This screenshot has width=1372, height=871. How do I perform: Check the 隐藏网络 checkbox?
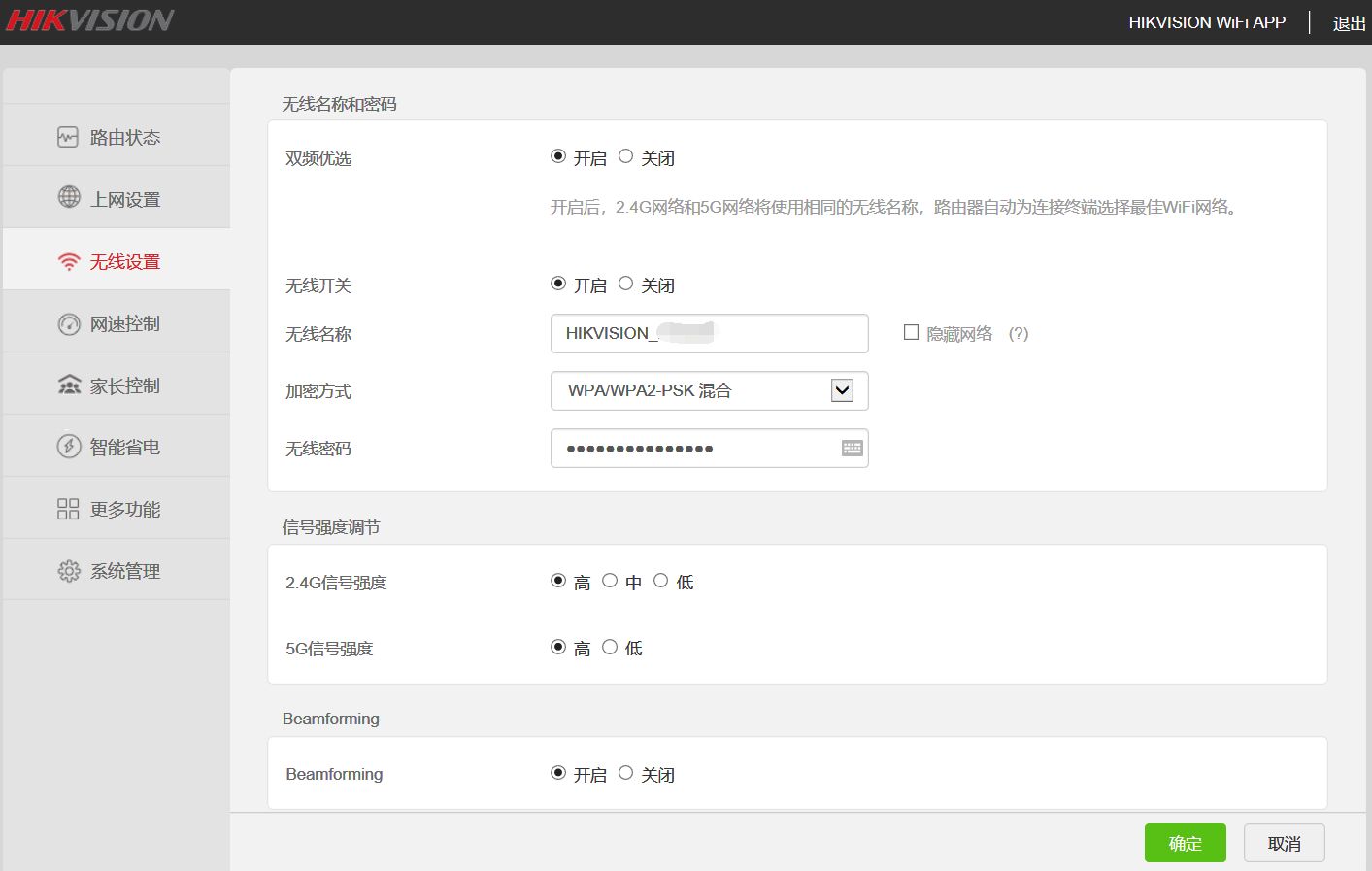[x=911, y=332]
